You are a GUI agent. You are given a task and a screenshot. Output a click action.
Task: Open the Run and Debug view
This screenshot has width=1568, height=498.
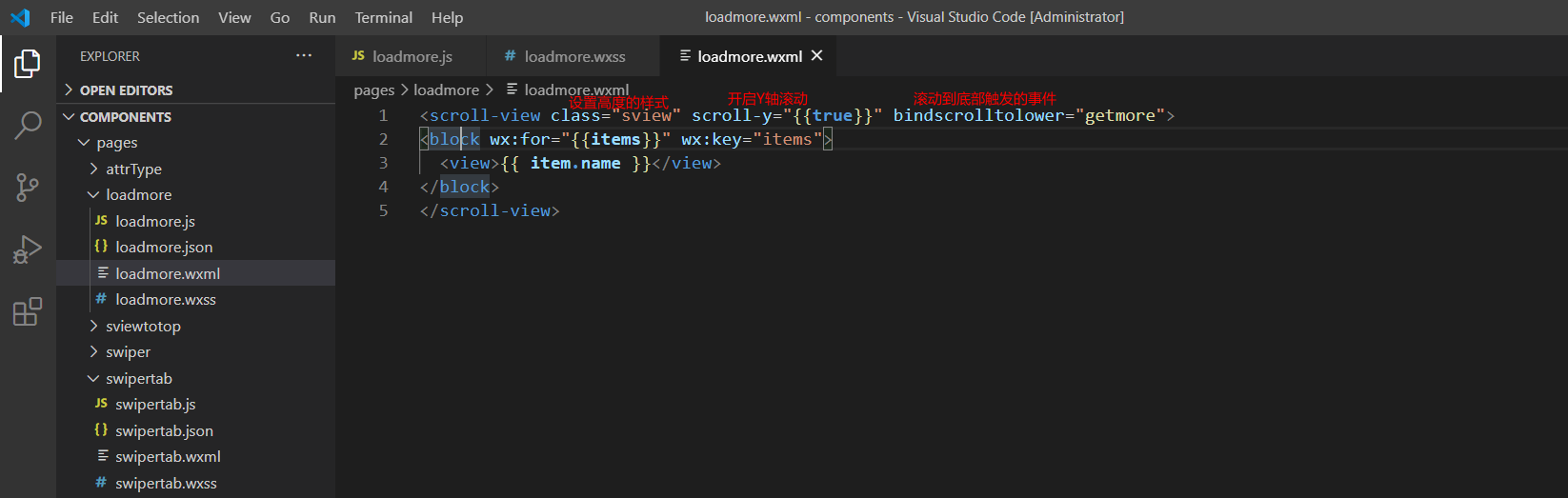click(x=28, y=249)
